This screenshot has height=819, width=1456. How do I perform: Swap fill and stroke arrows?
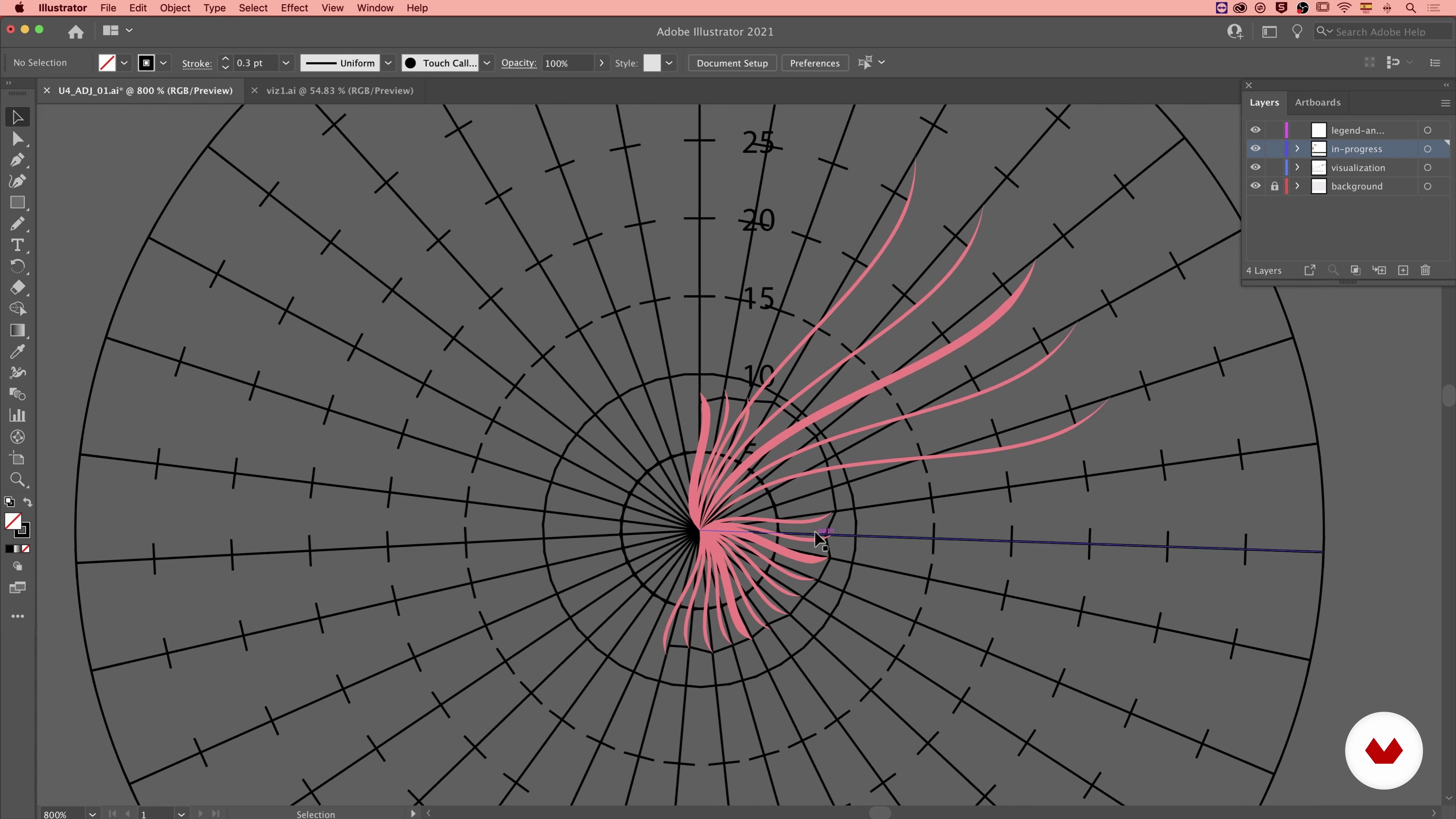tap(27, 502)
